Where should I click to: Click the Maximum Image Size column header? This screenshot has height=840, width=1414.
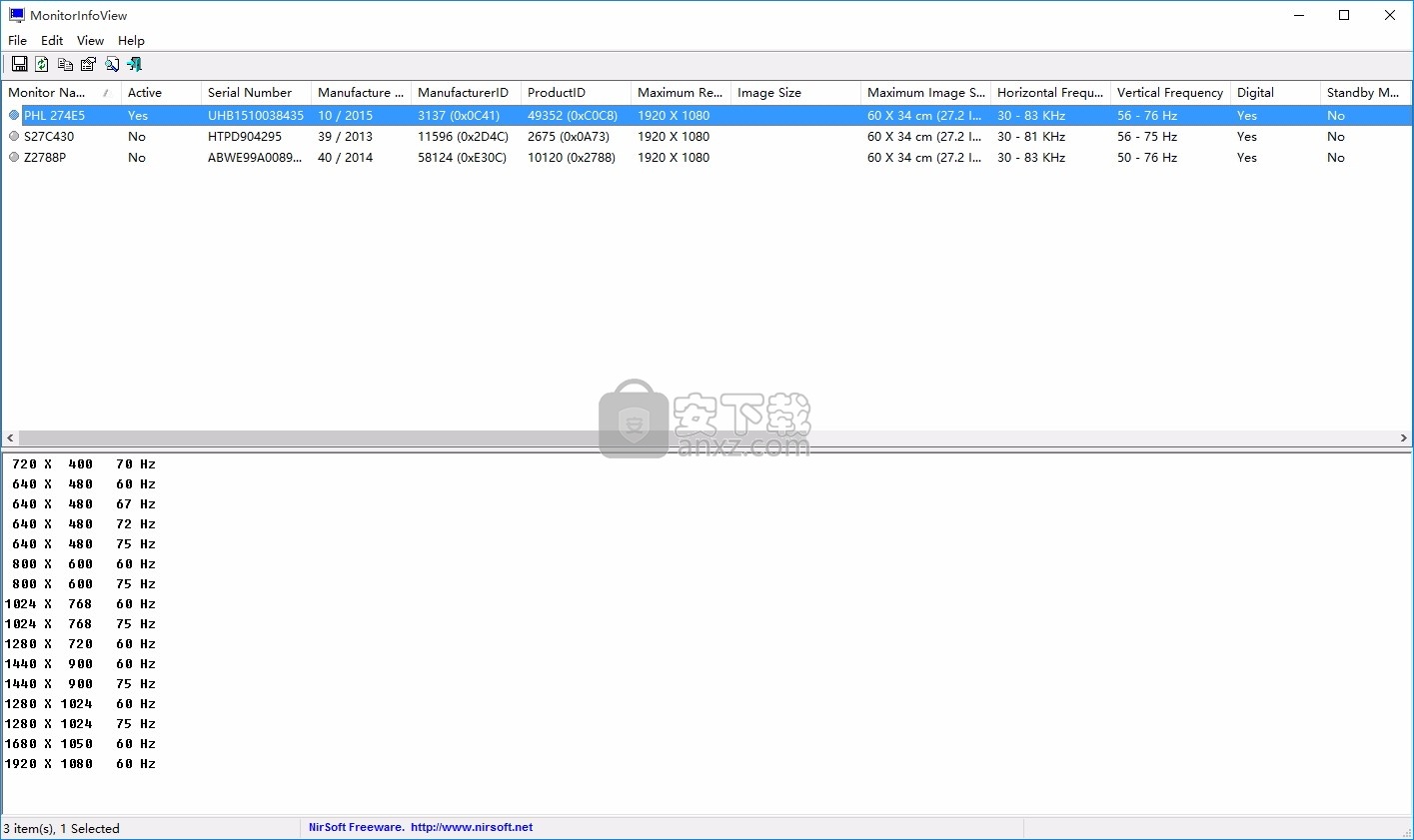coord(925,92)
